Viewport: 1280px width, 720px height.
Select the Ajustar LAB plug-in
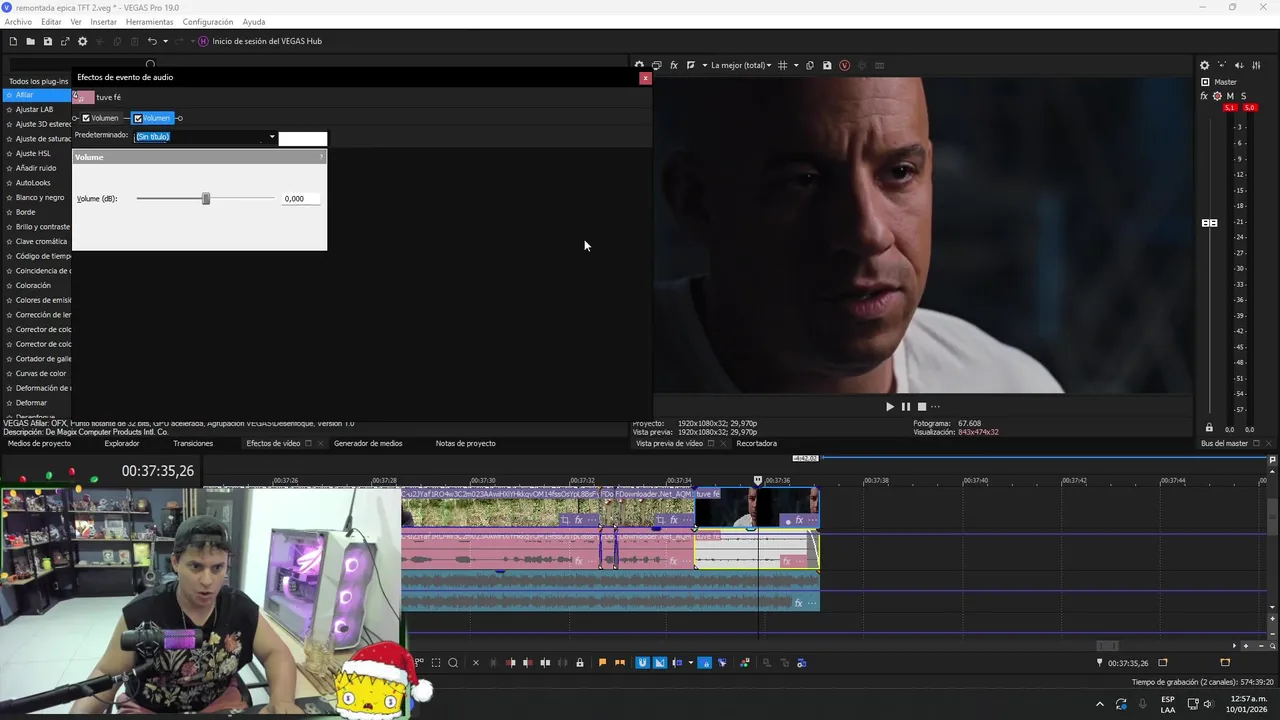36,109
